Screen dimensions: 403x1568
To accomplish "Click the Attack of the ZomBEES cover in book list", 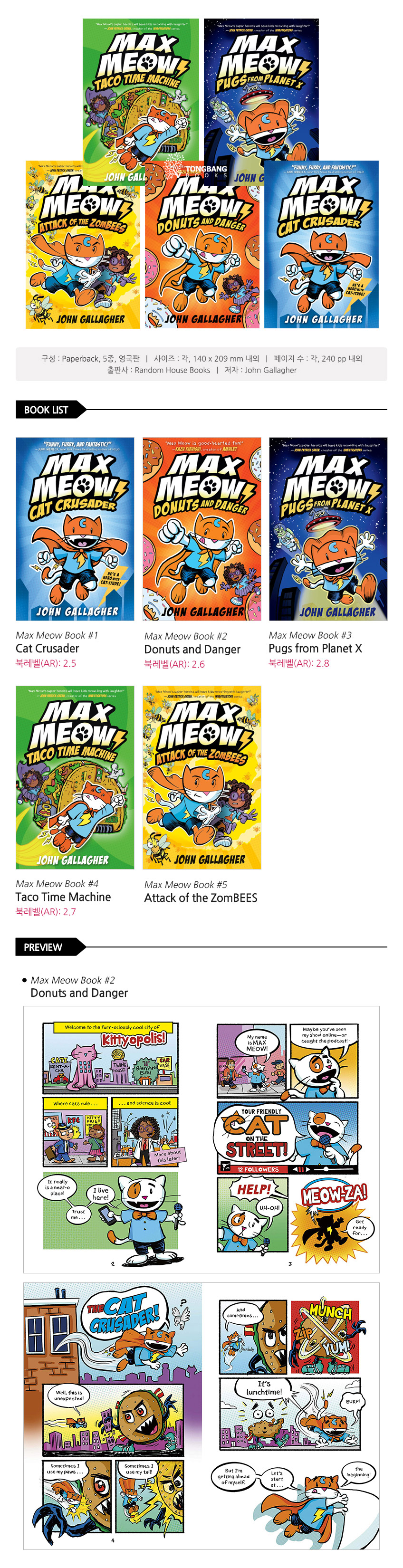I will coord(202,777).
